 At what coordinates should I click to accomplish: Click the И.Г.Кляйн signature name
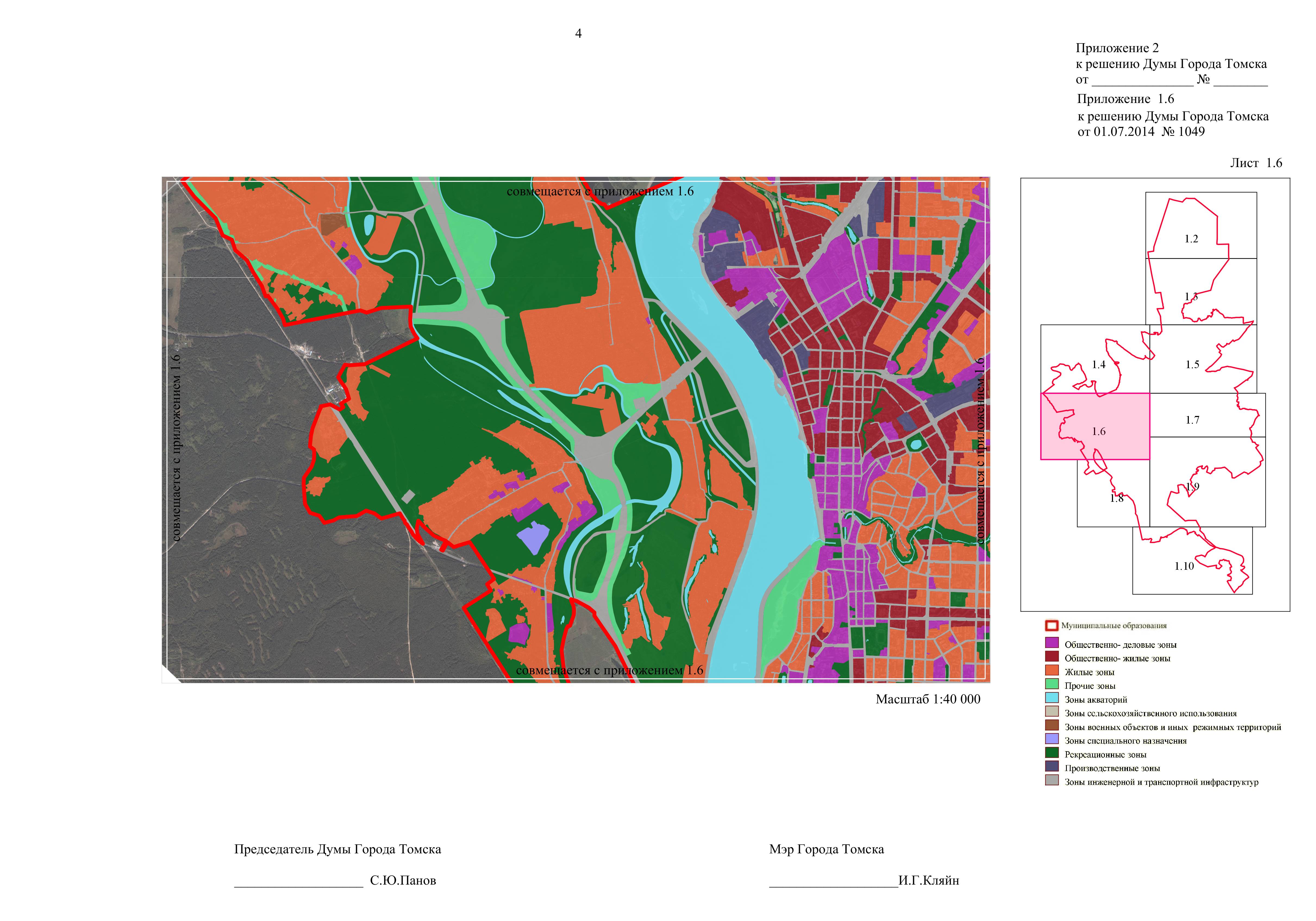928,880
